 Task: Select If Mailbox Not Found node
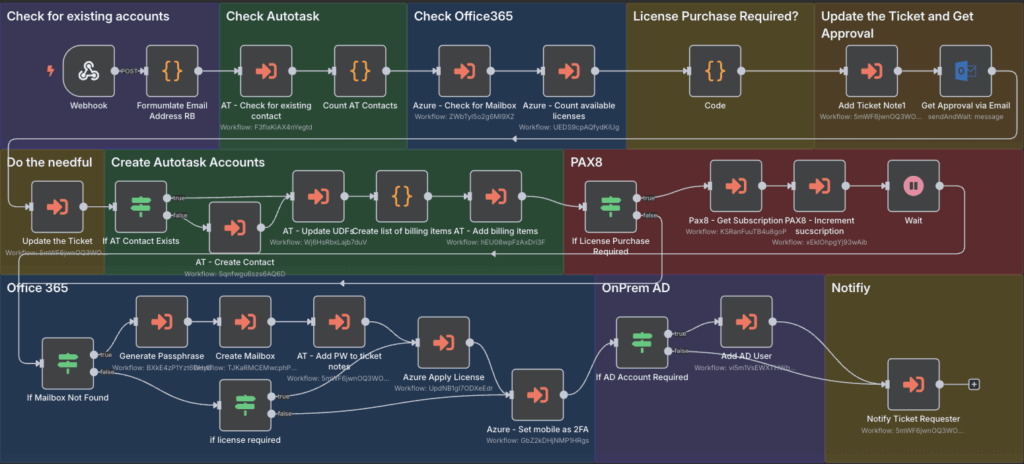[x=68, y=363]
